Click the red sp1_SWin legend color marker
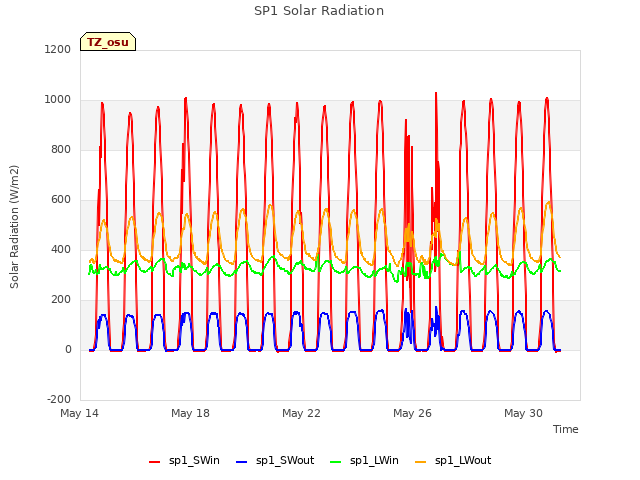The image size is (640, 480). pos(155,462)
